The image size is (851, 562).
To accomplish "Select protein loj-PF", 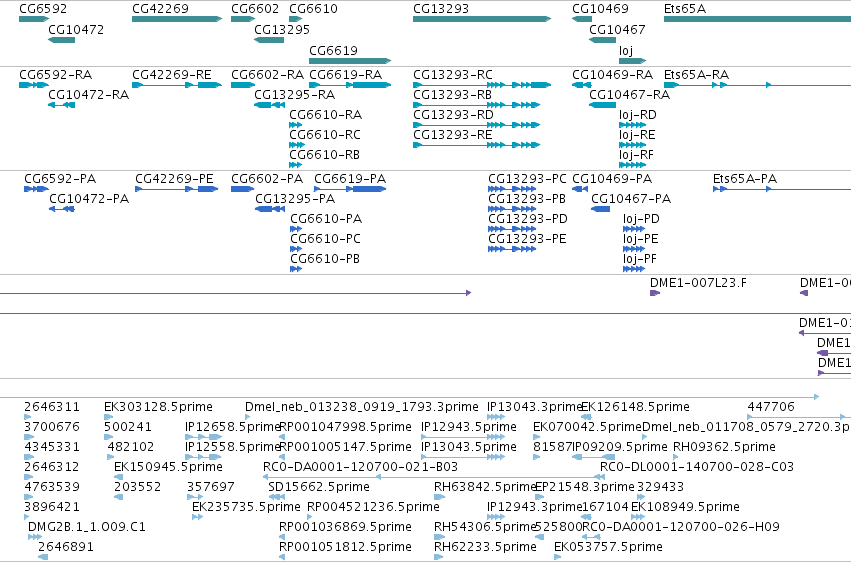I will click(640, 259).
